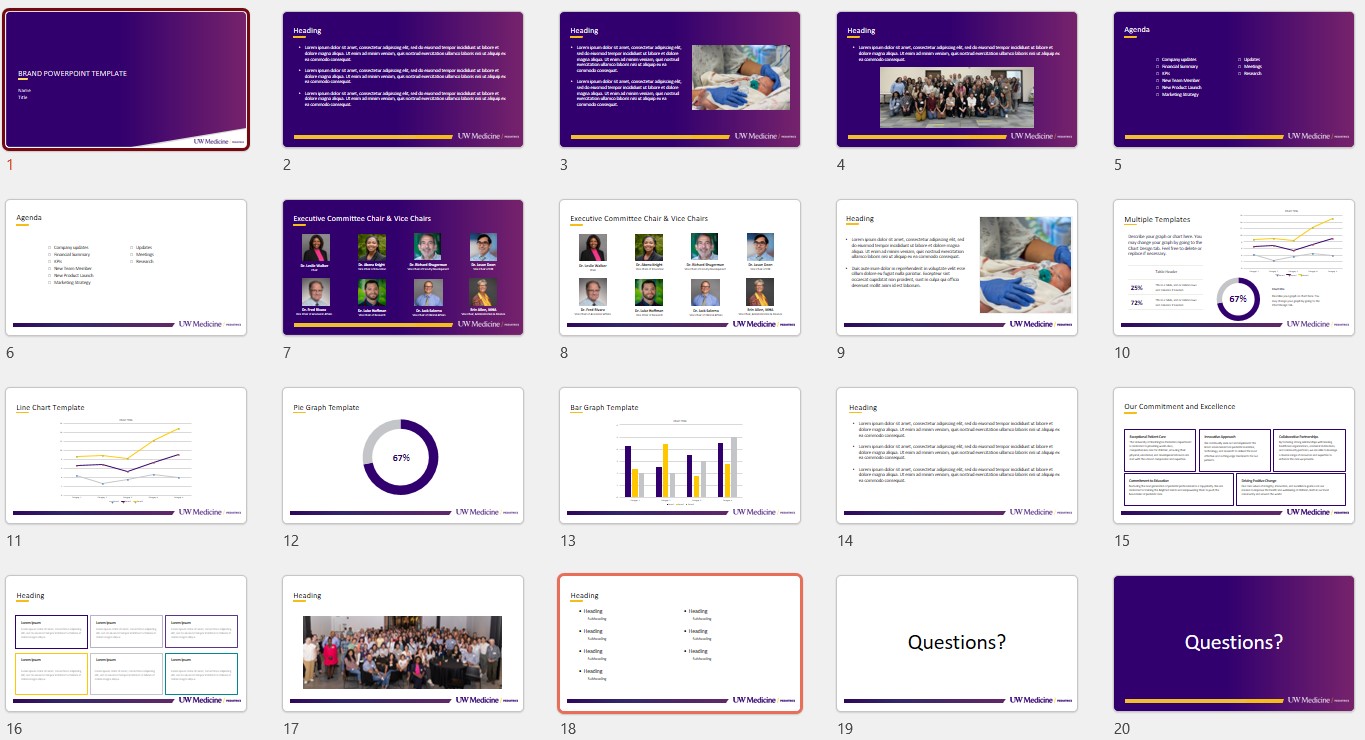Select slide 16 with Lorem Ipsum boxes
Viewport: 1365px width, 740px height.
tap(126, 642)
